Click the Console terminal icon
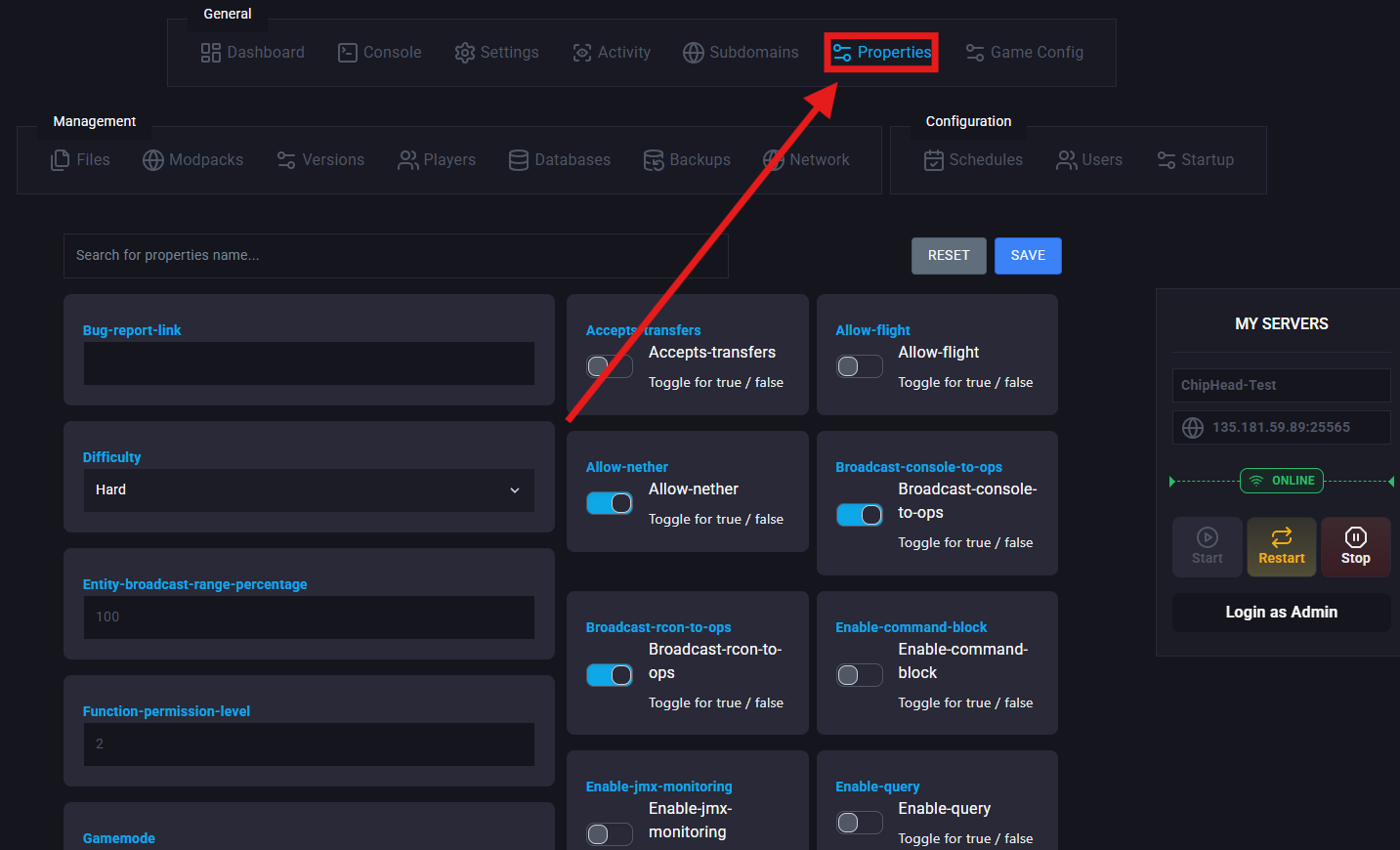This screenshot has width=1400, height=850. 348,53
